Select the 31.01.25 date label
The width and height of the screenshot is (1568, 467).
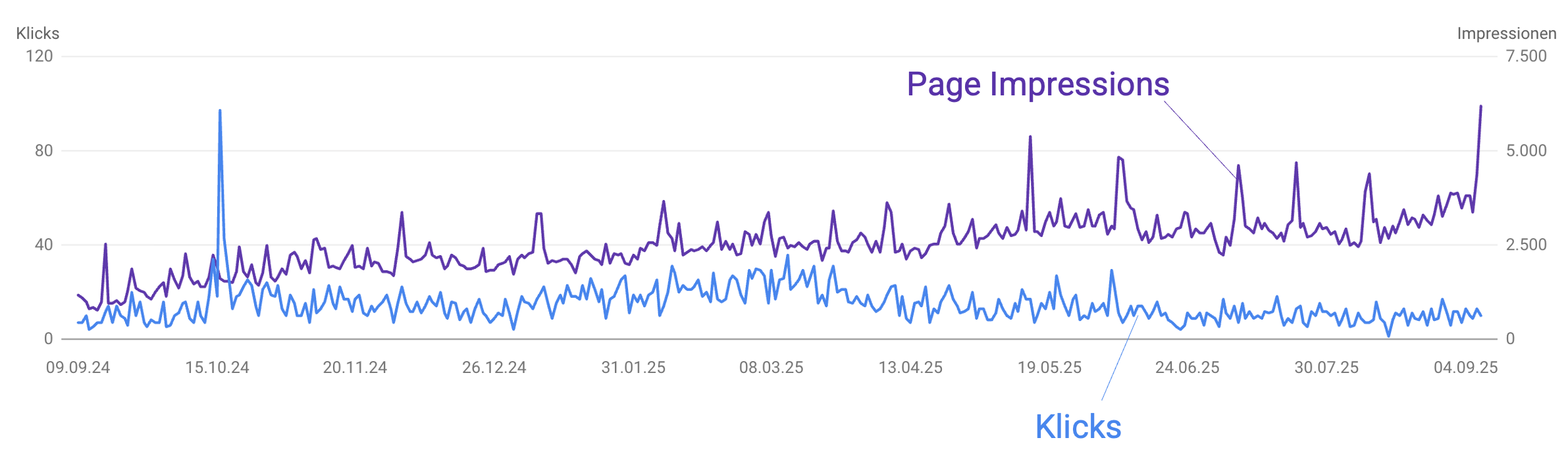coord(633,368)
